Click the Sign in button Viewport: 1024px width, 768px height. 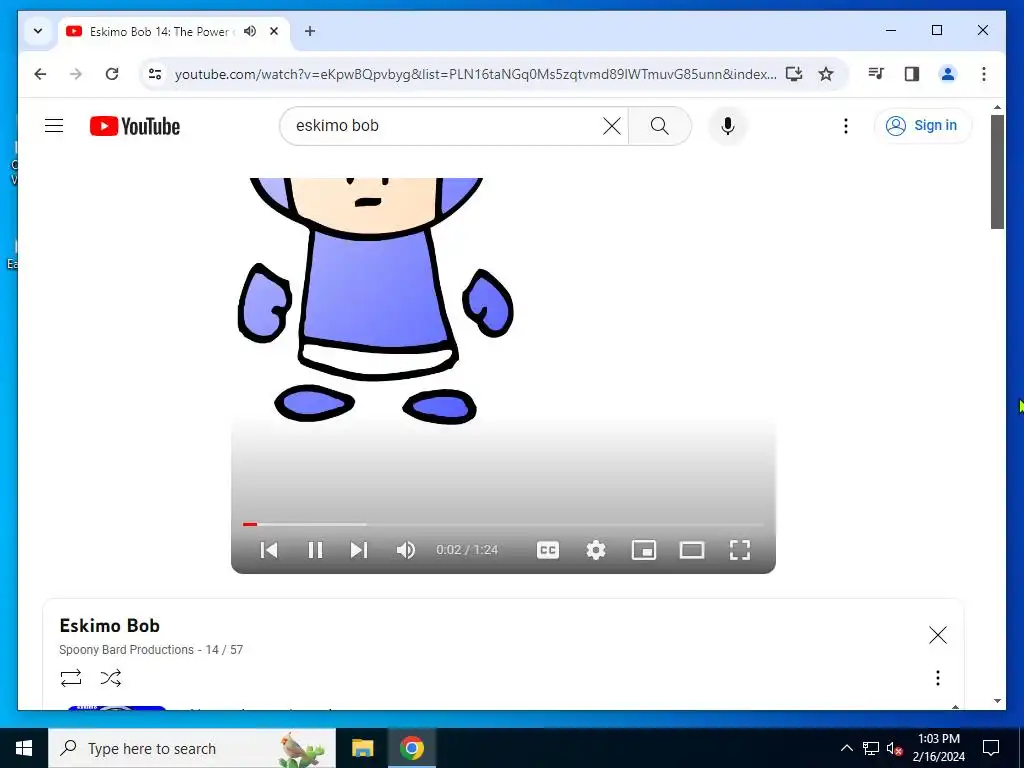922,125
